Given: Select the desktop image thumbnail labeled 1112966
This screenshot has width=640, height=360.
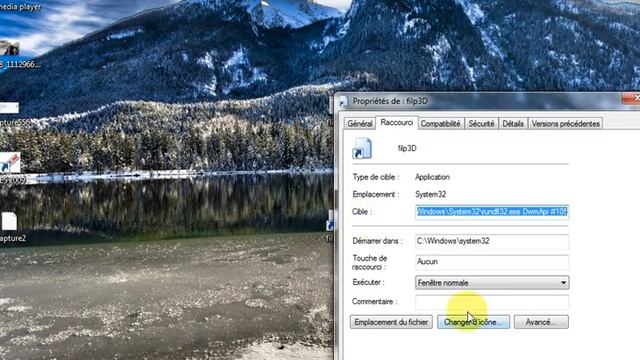Looking at the screenshot, I should 9,49.
